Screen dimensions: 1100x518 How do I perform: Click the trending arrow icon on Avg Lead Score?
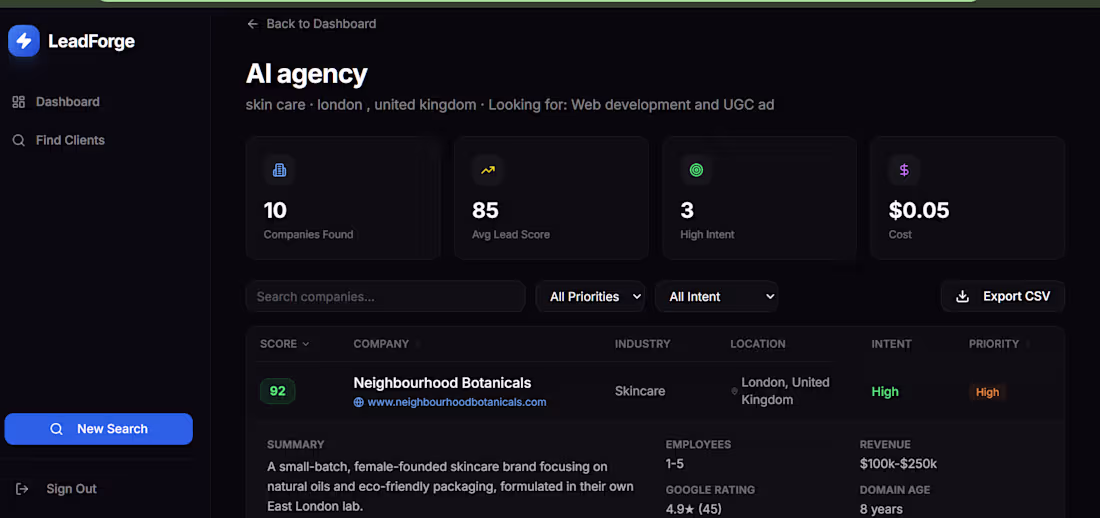[x=488, y=170]
